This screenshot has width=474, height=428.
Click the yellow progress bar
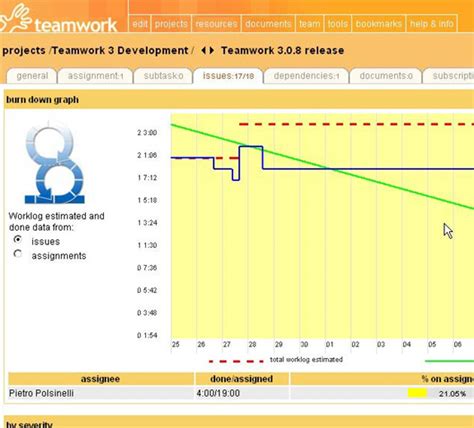tap(417, 393)
